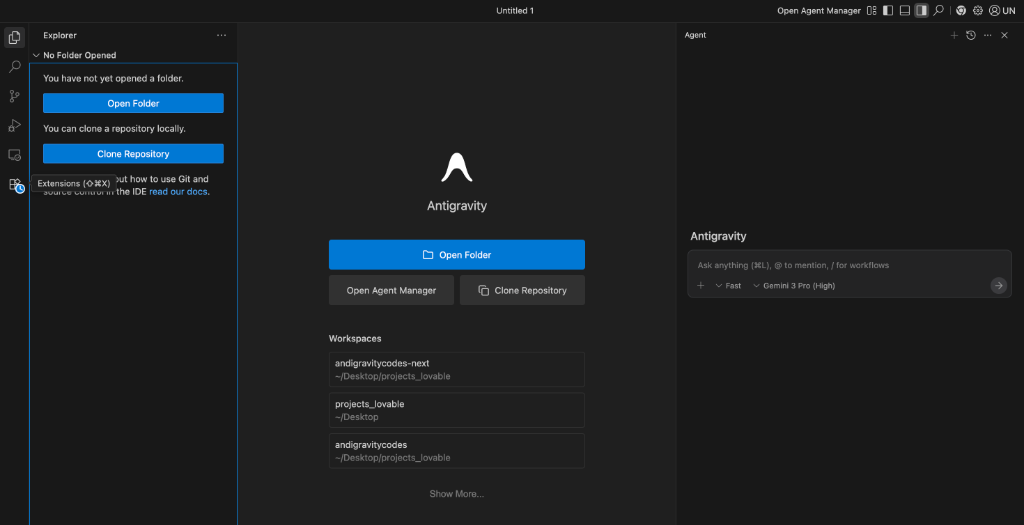The image size is (1024, 525).
Task: Toggle the bottom panel layout icon
Action: (904, 10)
